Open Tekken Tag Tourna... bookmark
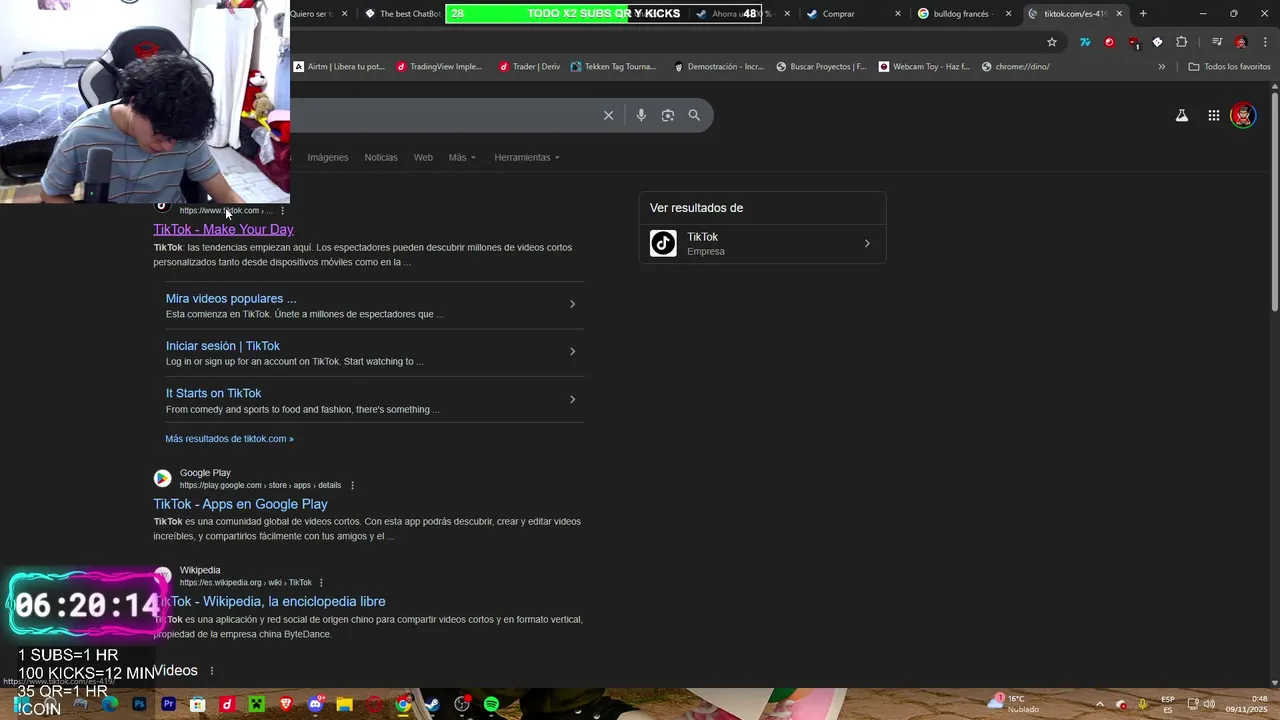 click(x=613, y=67)
